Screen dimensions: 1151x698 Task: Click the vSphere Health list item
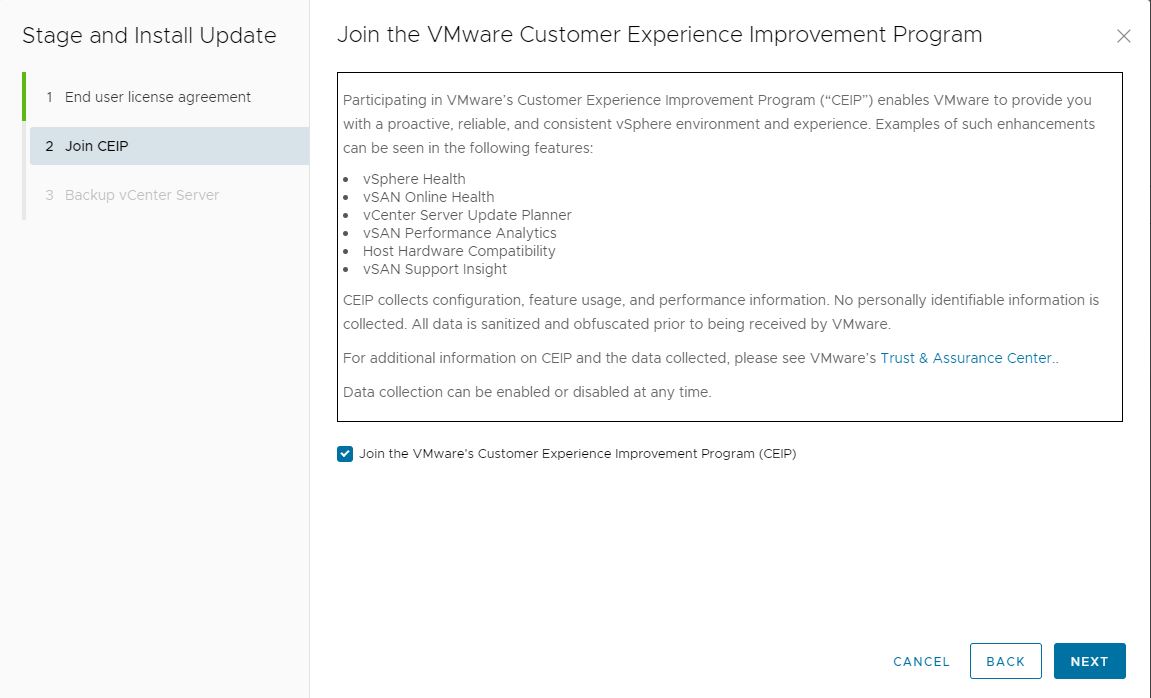414,179
